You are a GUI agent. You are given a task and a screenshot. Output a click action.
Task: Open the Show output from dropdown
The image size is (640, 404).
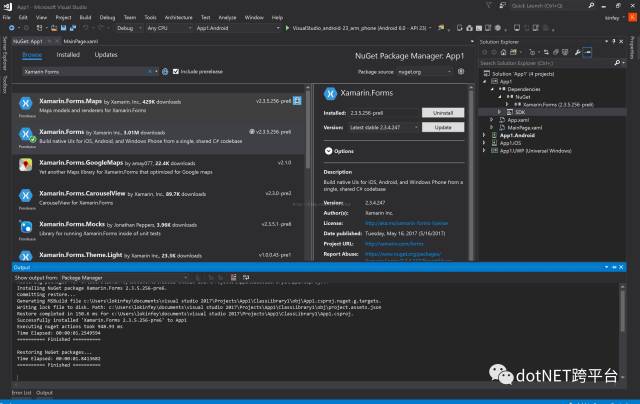(x=124, y=277)
